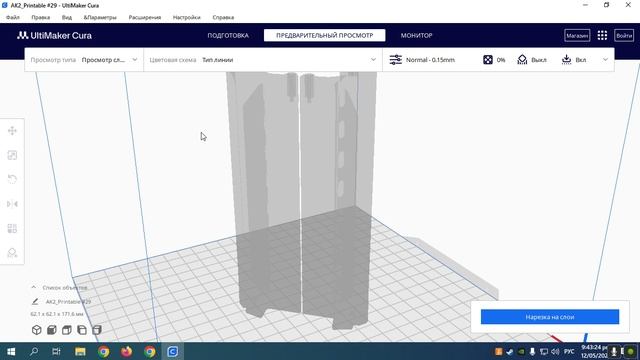Open the apps grid icon in header
Screen dimensions: 640x360
[602, 36]
